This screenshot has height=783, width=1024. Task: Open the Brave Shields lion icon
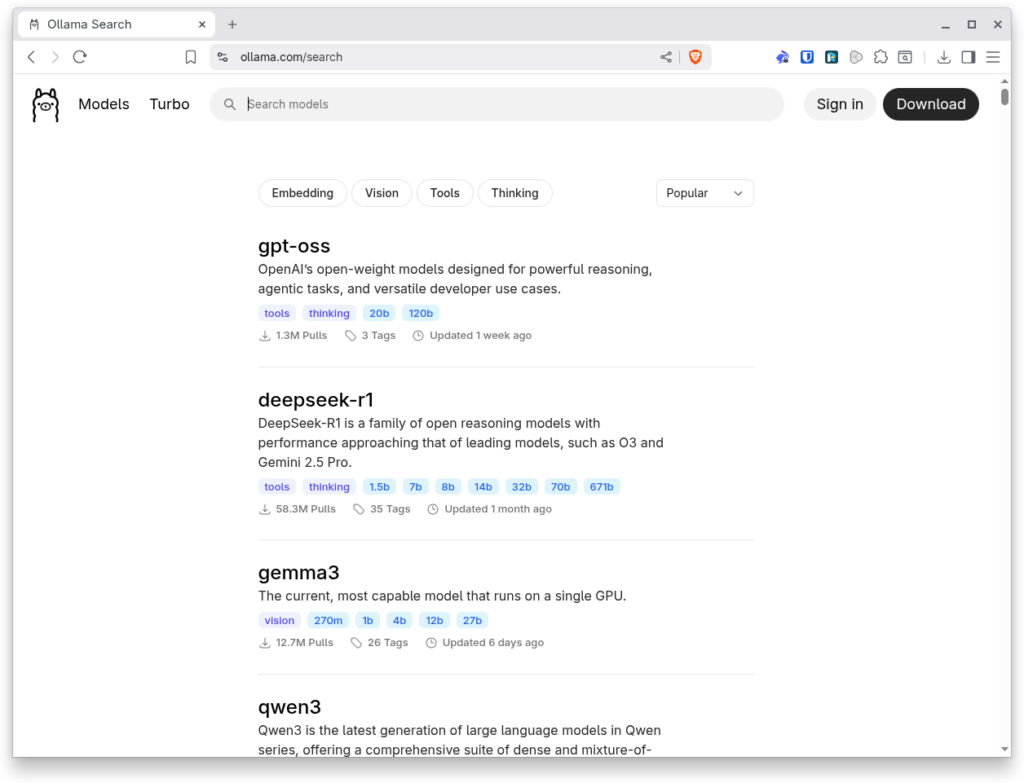[x=695, y=57]
